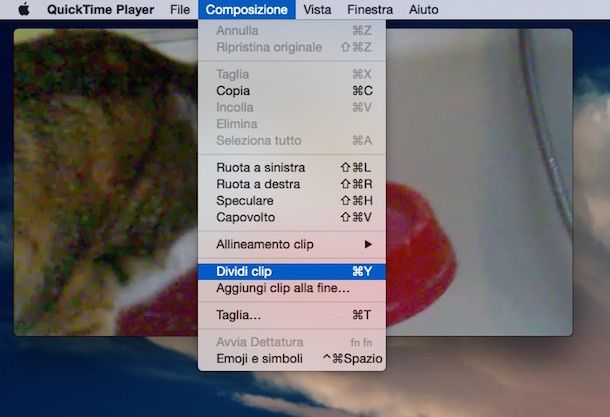Open the QuickTime Player application menu
The image size is (610, 417).
[x=100, y=9]
